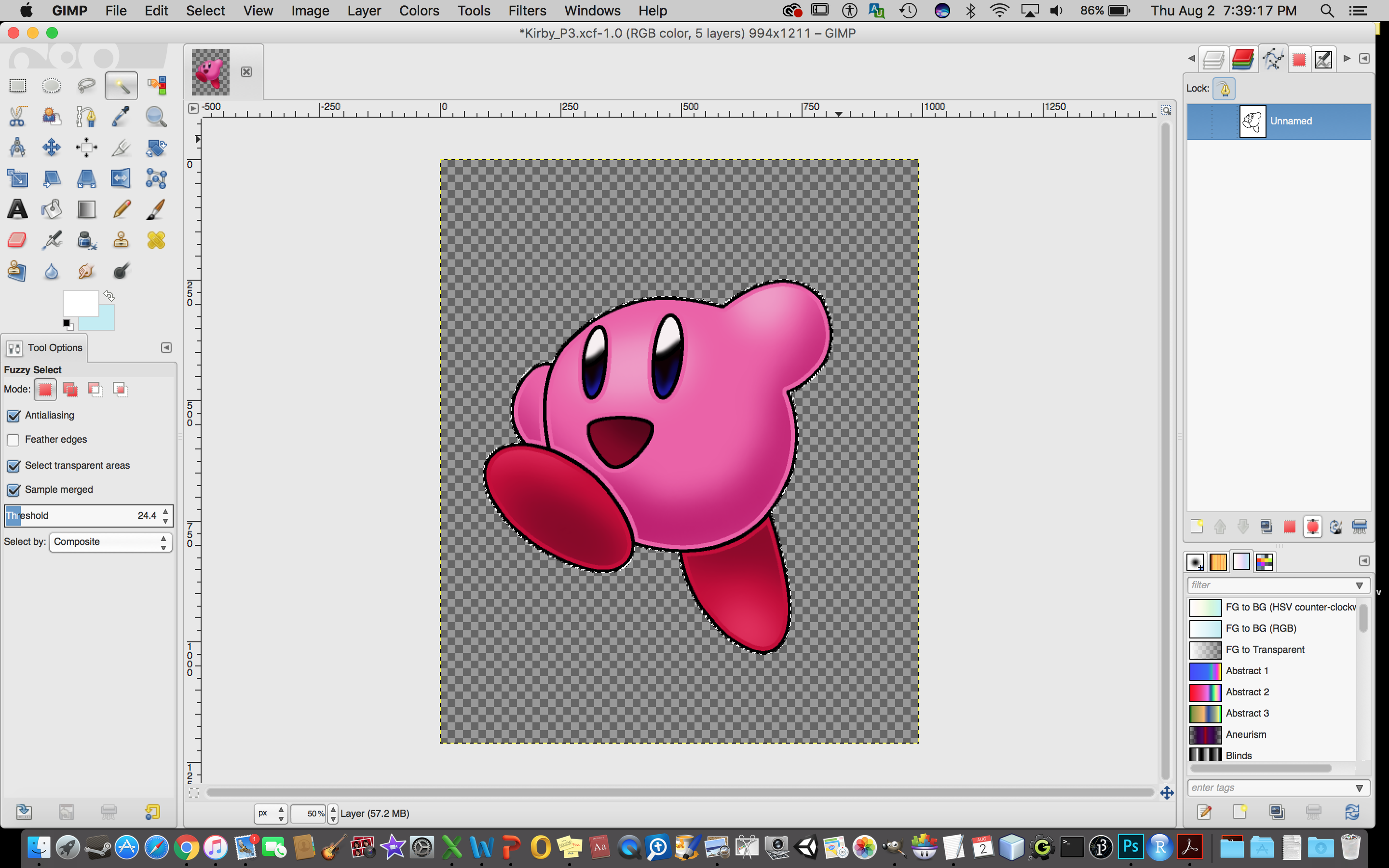This screenshot has width=1389, height=868.
Task: Select the Scissors Select tool
Action: tap(17, 117)
